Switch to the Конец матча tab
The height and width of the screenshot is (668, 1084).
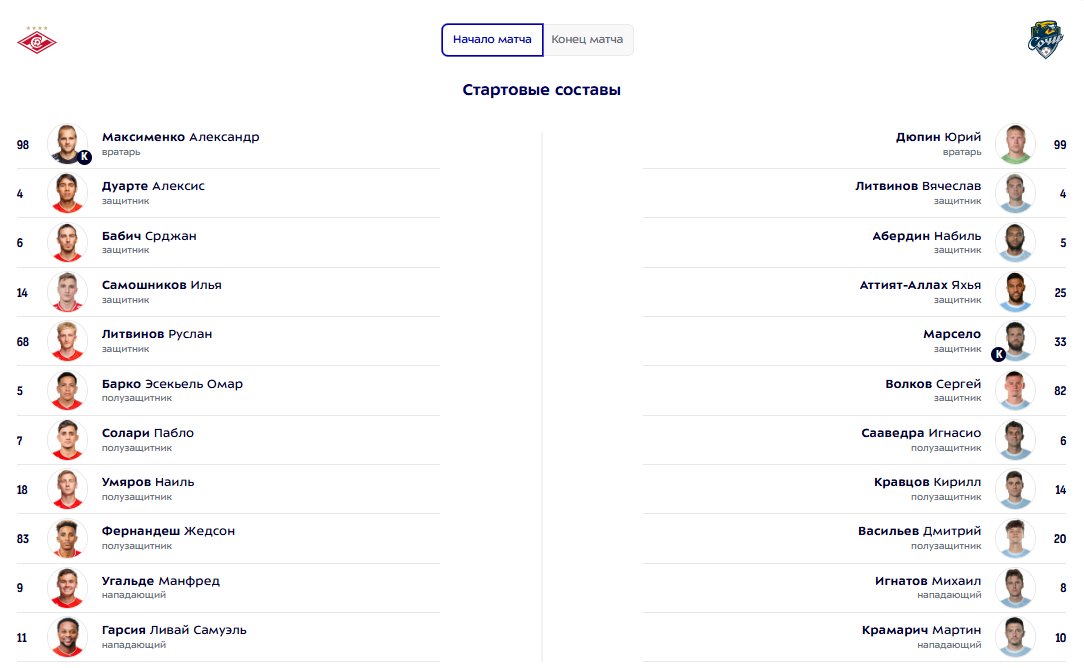click(x=587, y=40)
